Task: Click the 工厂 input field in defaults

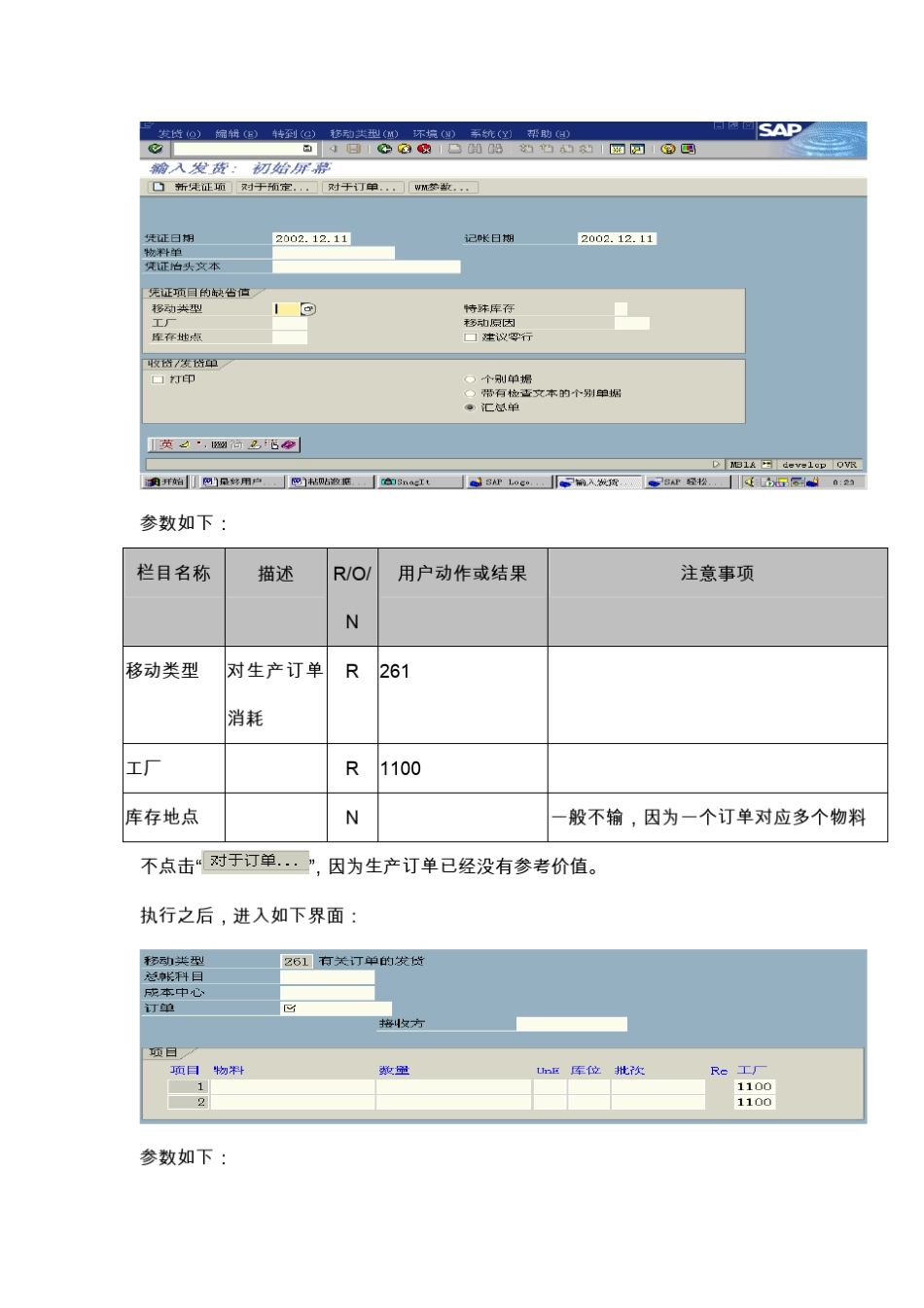Action: [x=290, y=324]
